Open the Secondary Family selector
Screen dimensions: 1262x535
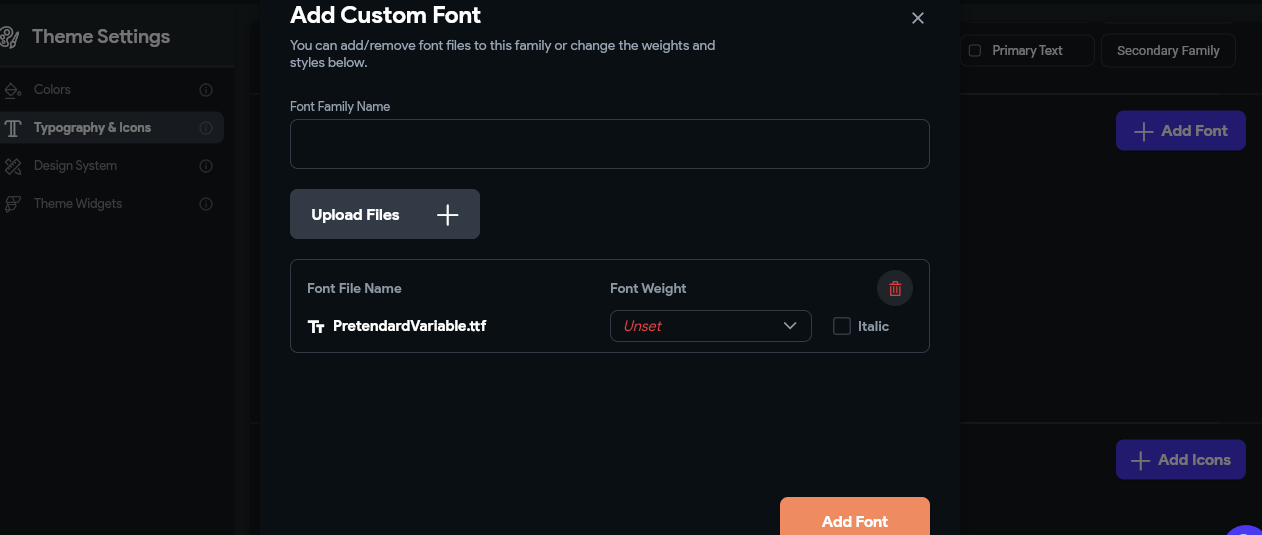(1168, 50)
